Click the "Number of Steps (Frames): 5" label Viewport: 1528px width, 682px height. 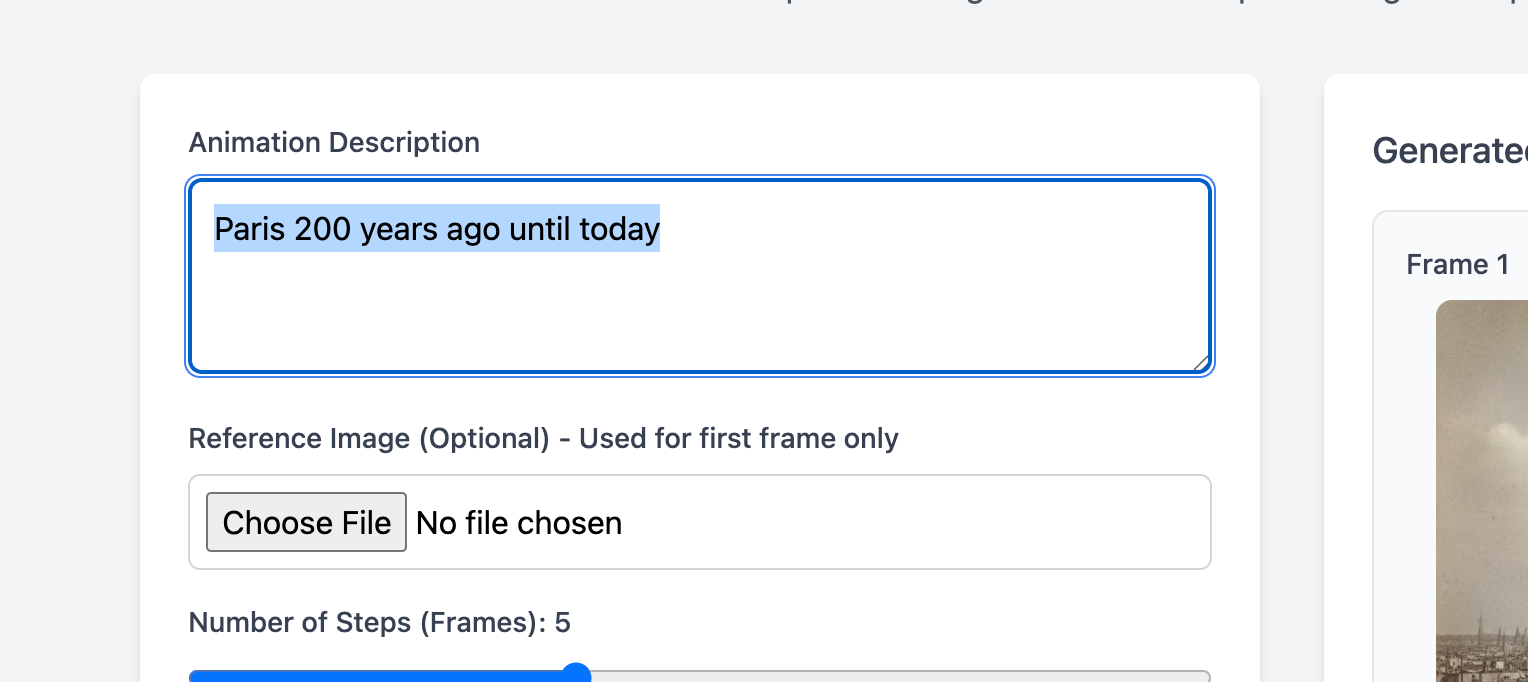click(x=379, y=623)
